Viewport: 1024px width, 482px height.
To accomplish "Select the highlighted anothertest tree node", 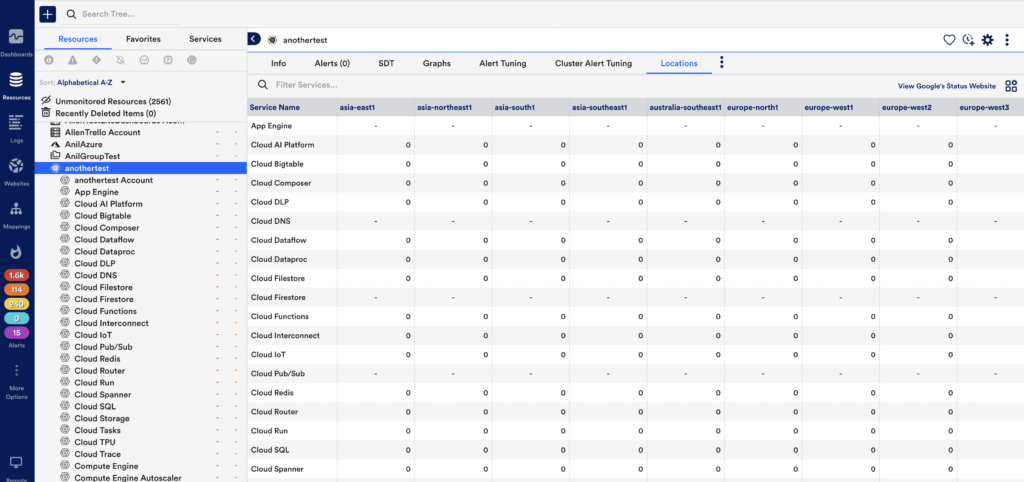I will point(141,169).
